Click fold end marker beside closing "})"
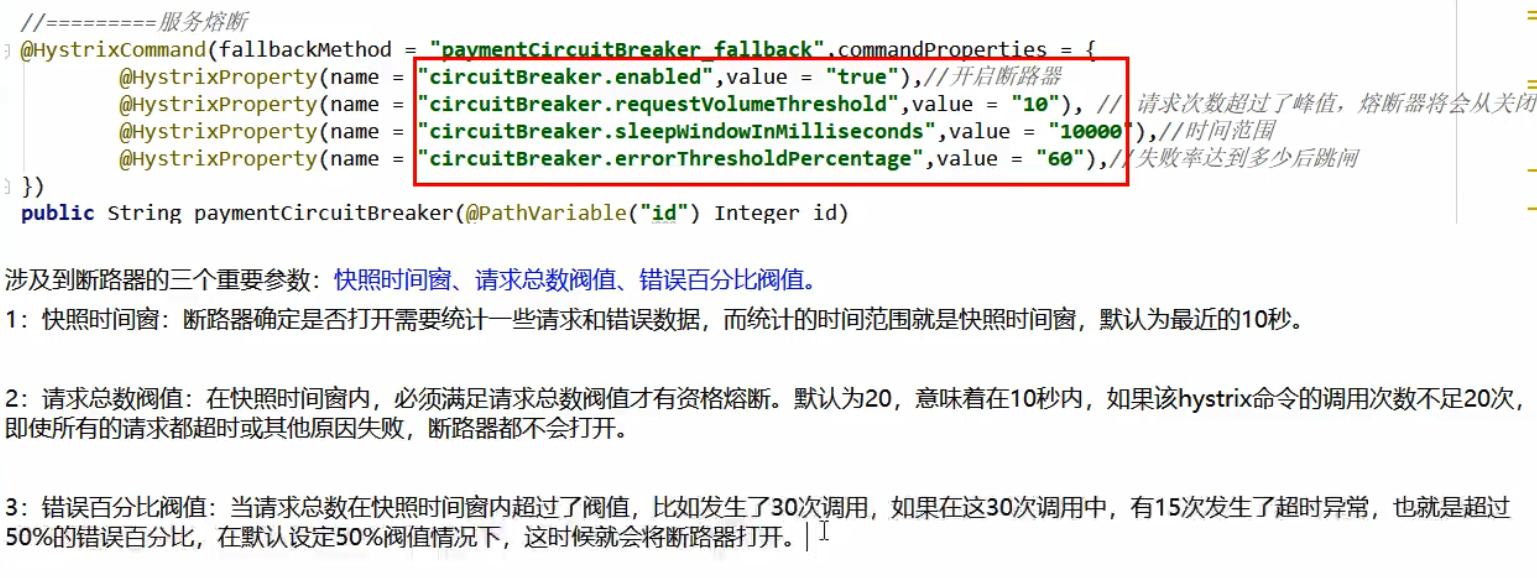Image resolution: width=1537 pixels, height=578 pixels. point(8,185)
